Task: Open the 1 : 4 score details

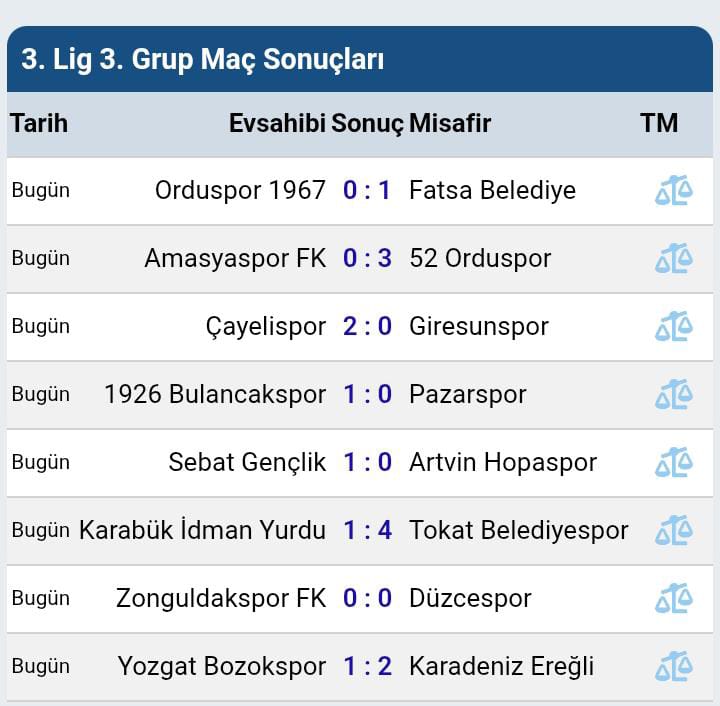Action: (x=367, y=530)
